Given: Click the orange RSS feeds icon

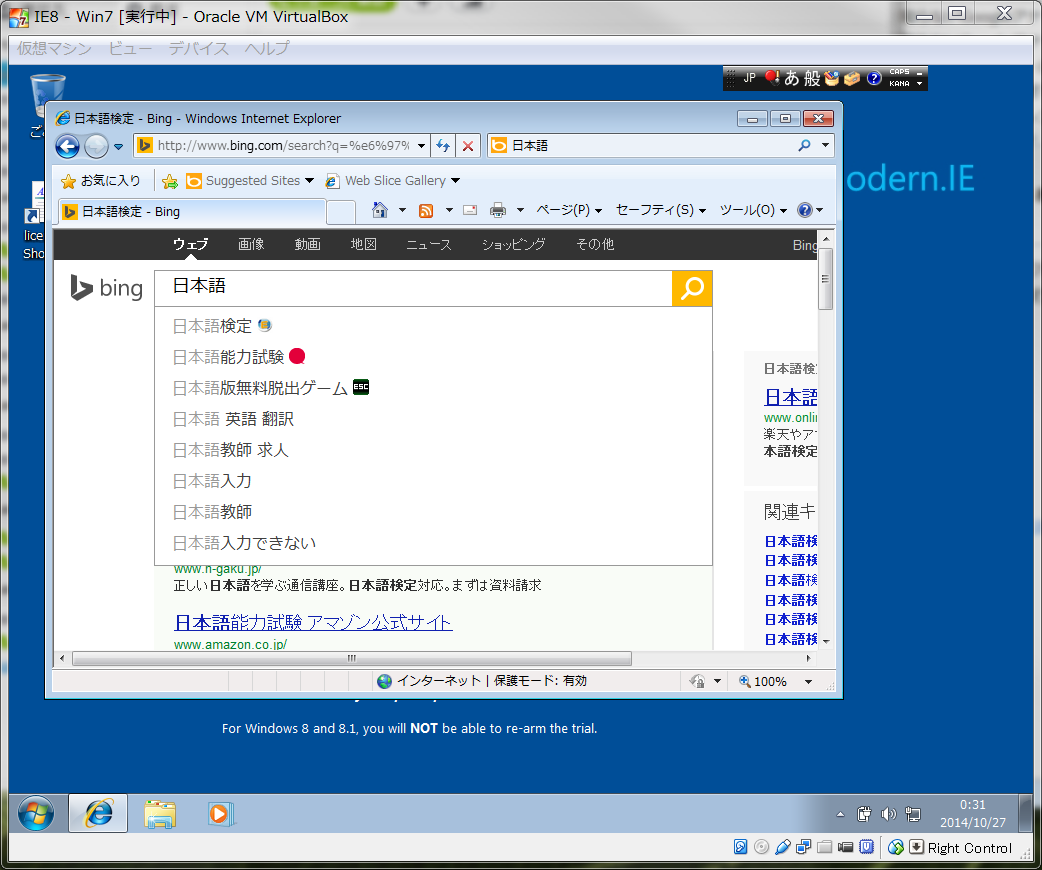Looking at the screenshot, I should pyautogui.click(x=426, y=211).
